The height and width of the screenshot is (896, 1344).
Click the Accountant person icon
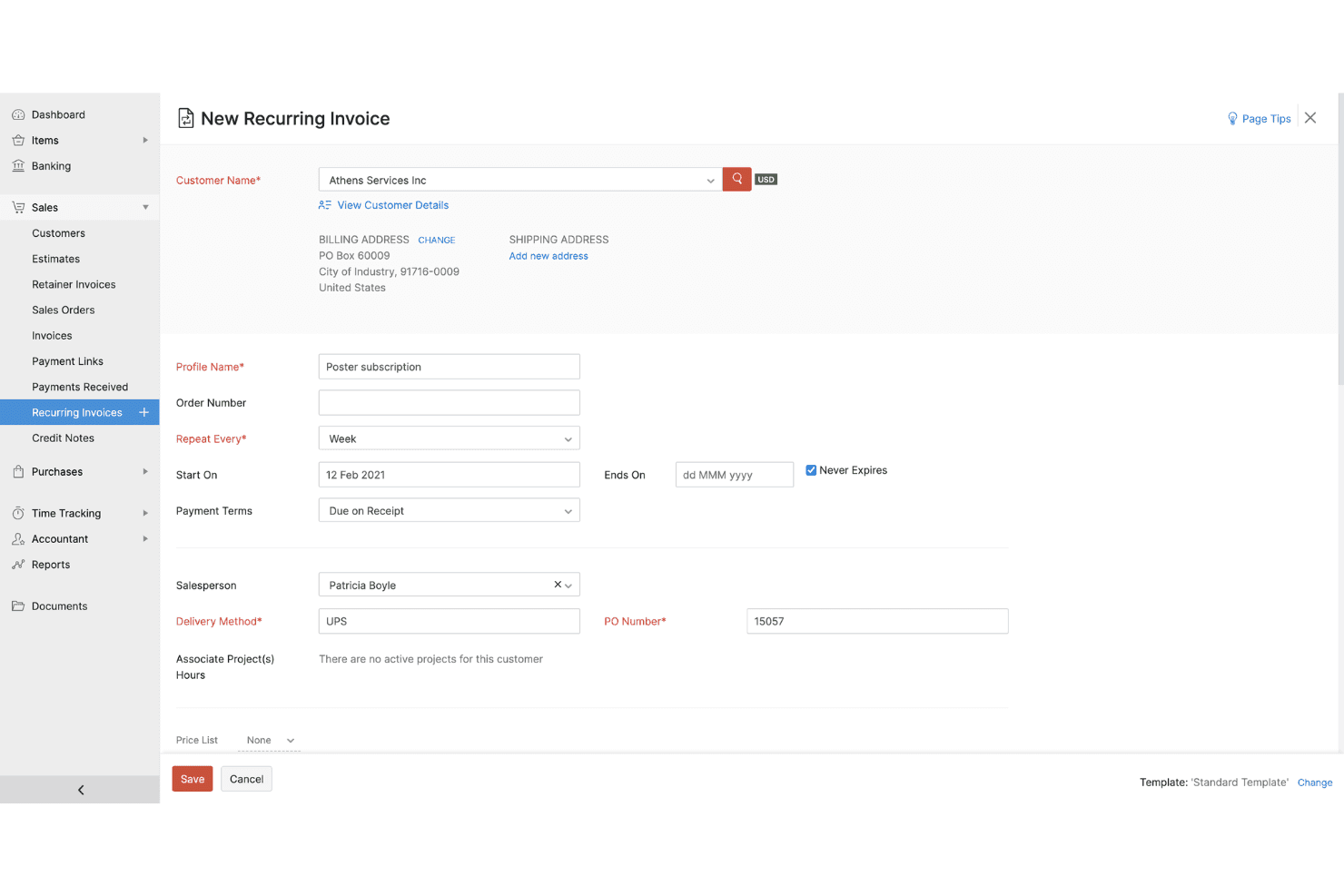tap(18, 539)
